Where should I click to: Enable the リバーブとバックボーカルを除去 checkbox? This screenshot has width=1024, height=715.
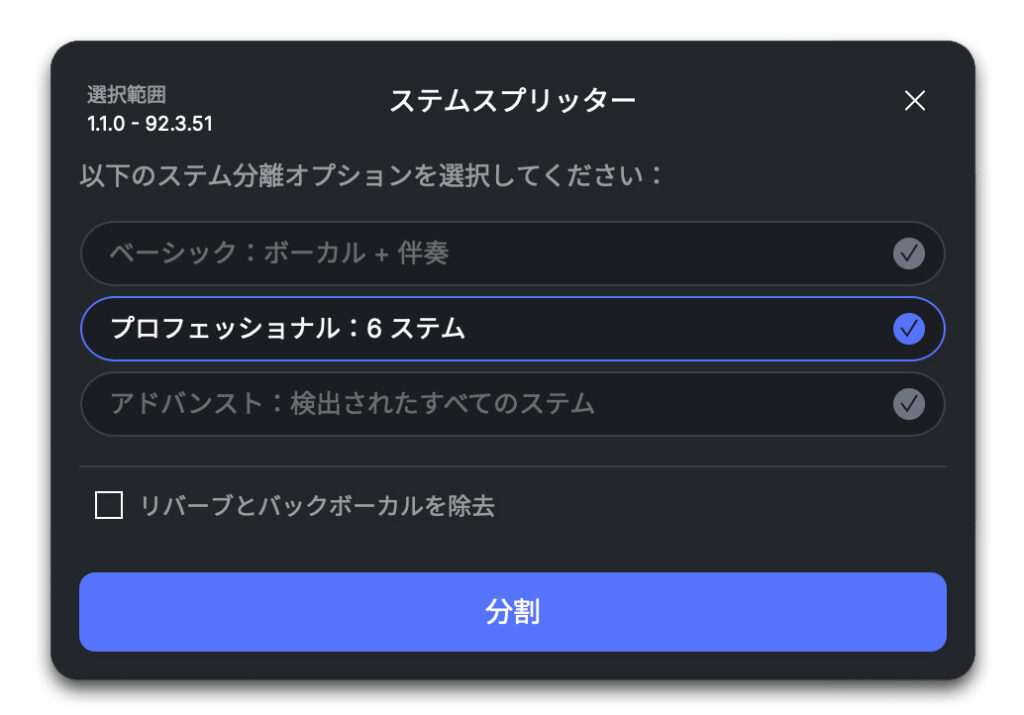pyautogui.click(x=109, y=506)
